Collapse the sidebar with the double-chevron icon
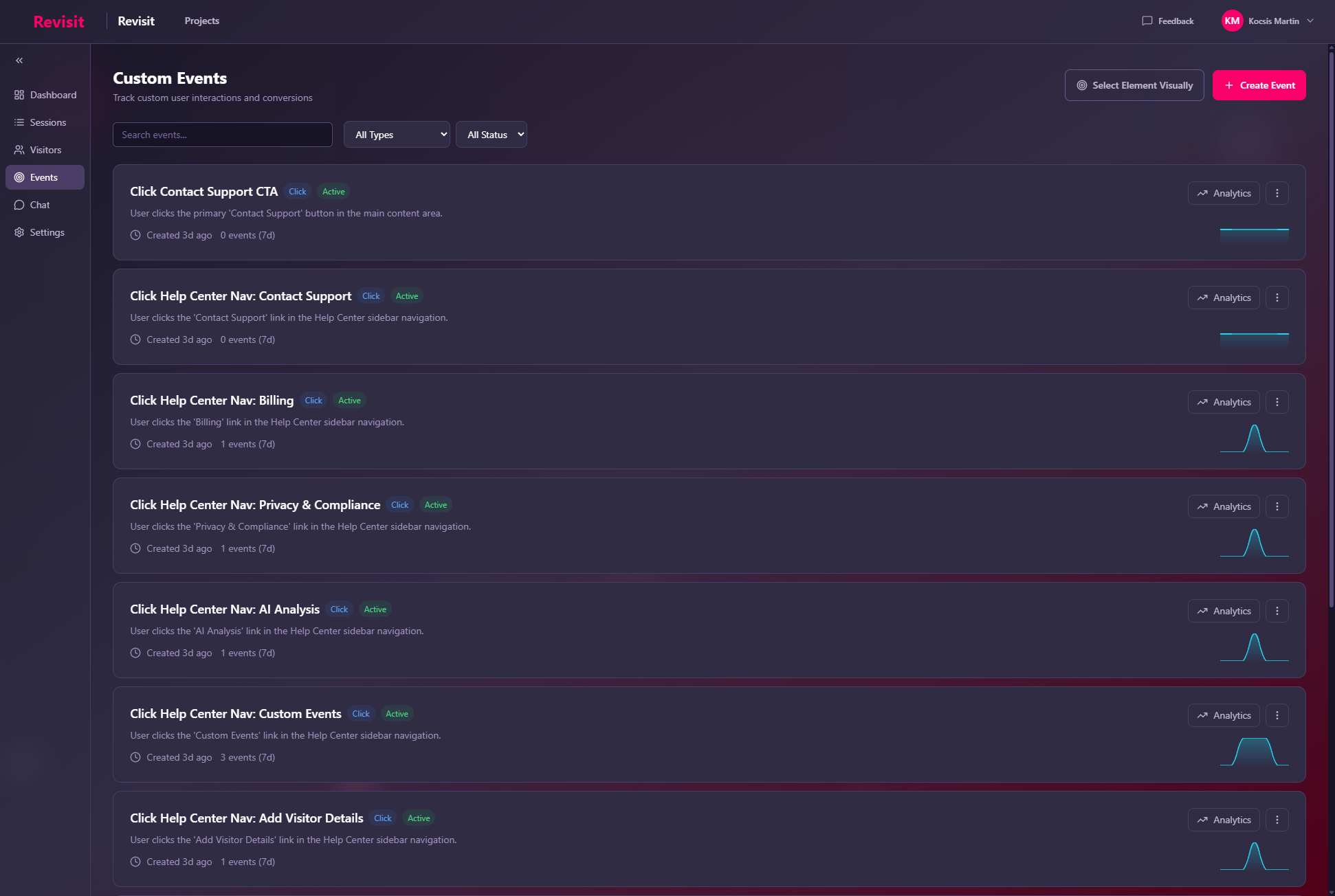This screenshot has height=896, width=1335. point(19,60)
